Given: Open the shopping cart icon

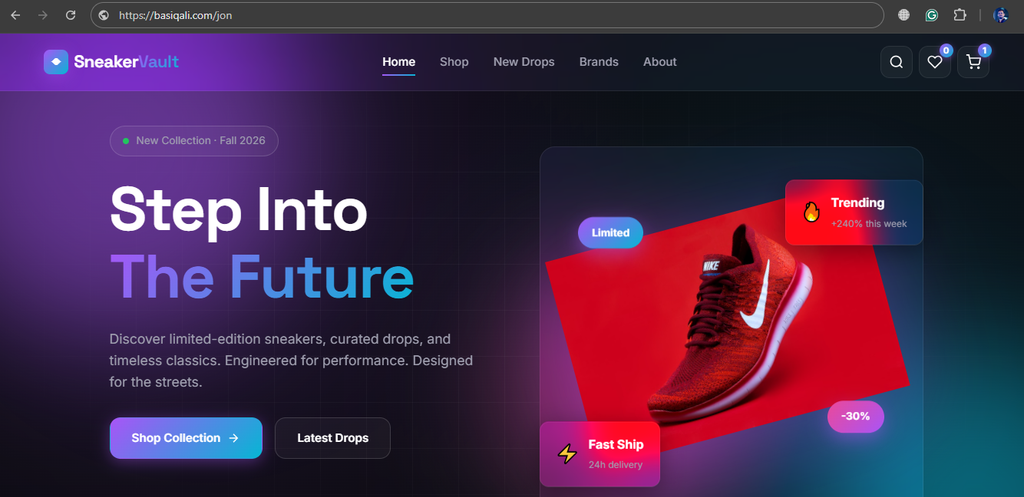Looking at the screenshot, I should coord(973,62).
